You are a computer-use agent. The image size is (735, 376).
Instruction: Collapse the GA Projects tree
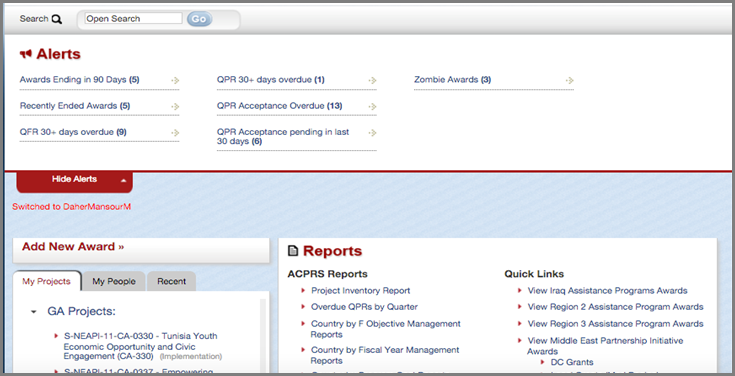tap(33, 312)
